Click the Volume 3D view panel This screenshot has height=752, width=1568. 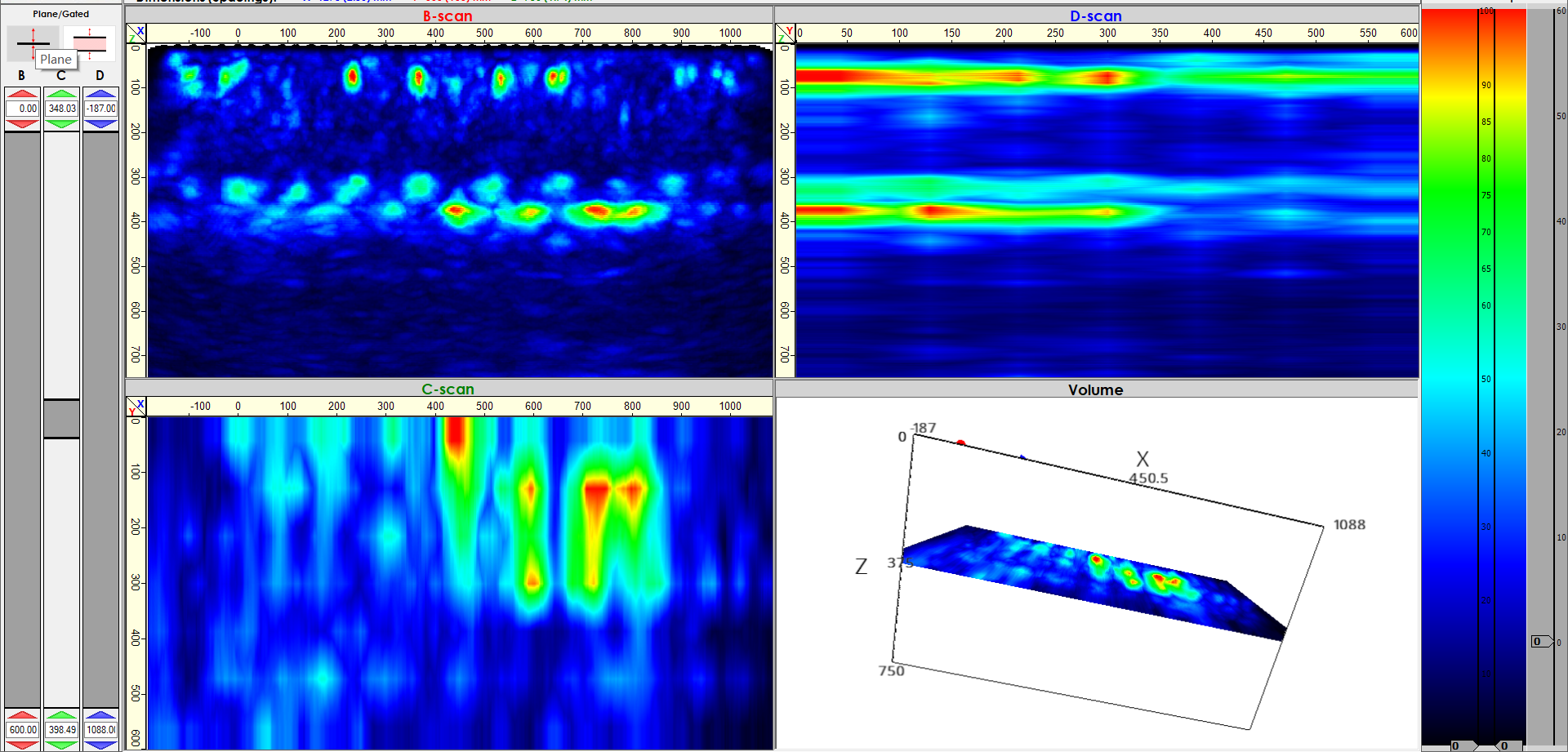1096,572
